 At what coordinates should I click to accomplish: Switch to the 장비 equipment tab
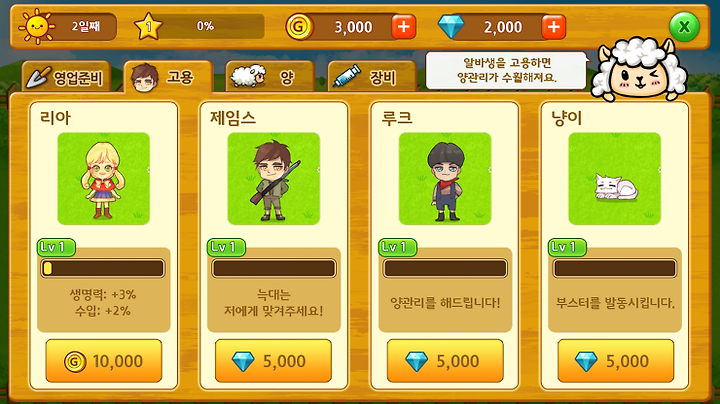tap(372, 77)
